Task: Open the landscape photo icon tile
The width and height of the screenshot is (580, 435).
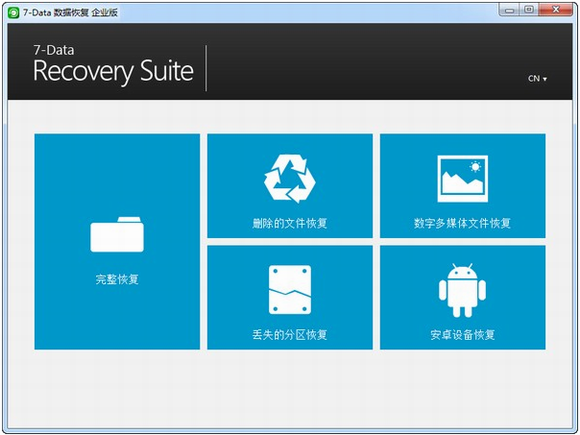Action: click(x=462, y=179)
